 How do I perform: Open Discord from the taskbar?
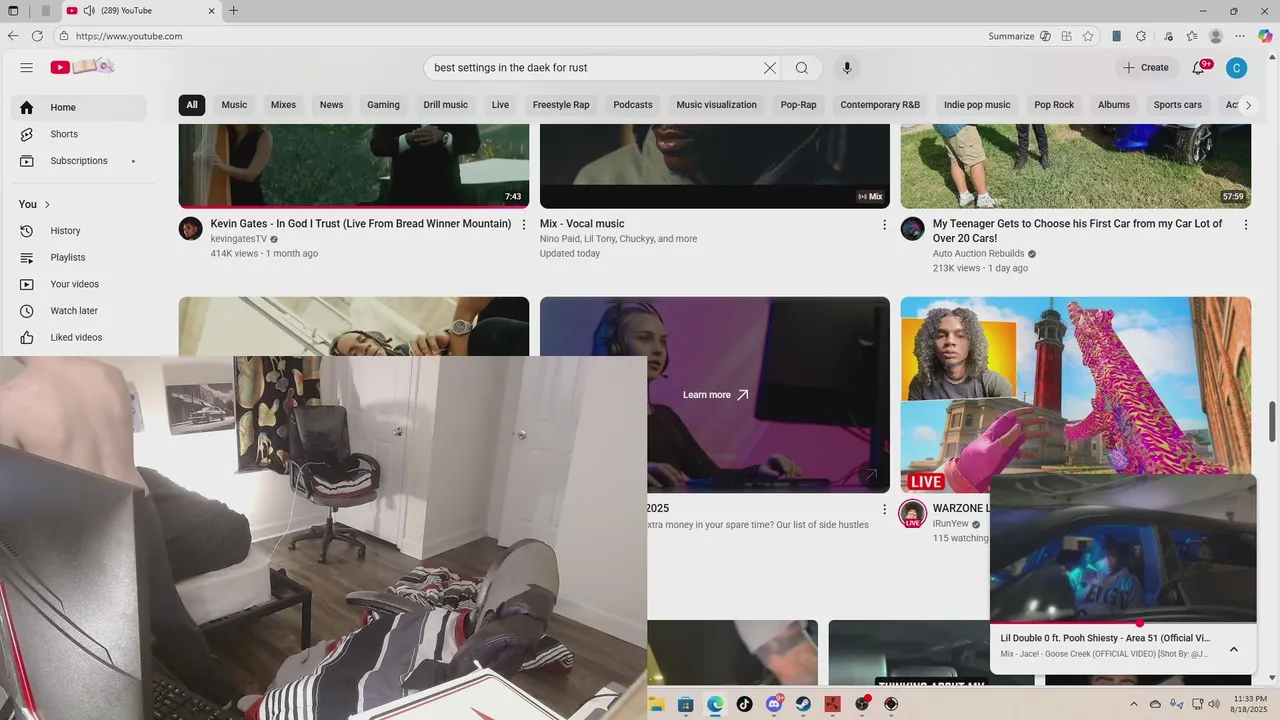[x=773, y=704]
